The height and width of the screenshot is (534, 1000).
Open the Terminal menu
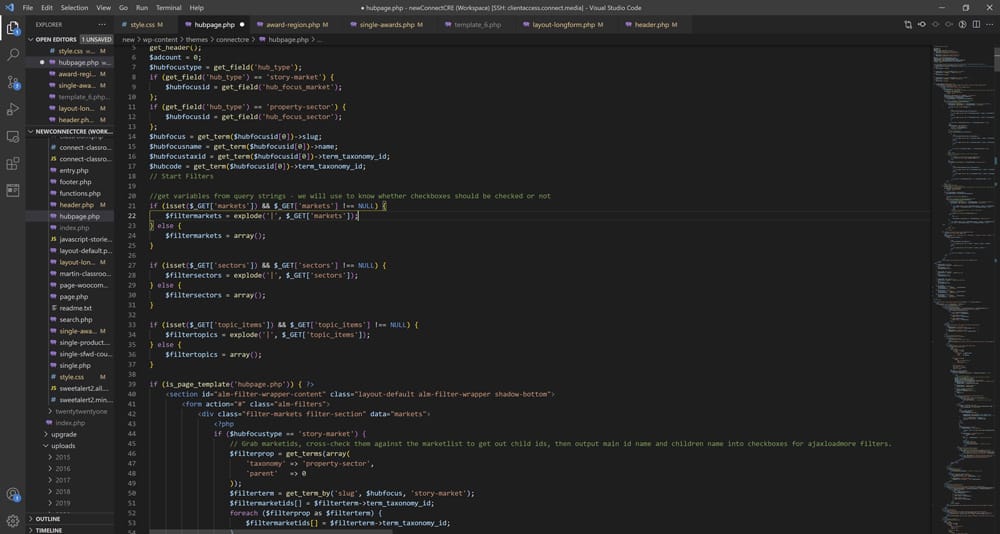168,7
